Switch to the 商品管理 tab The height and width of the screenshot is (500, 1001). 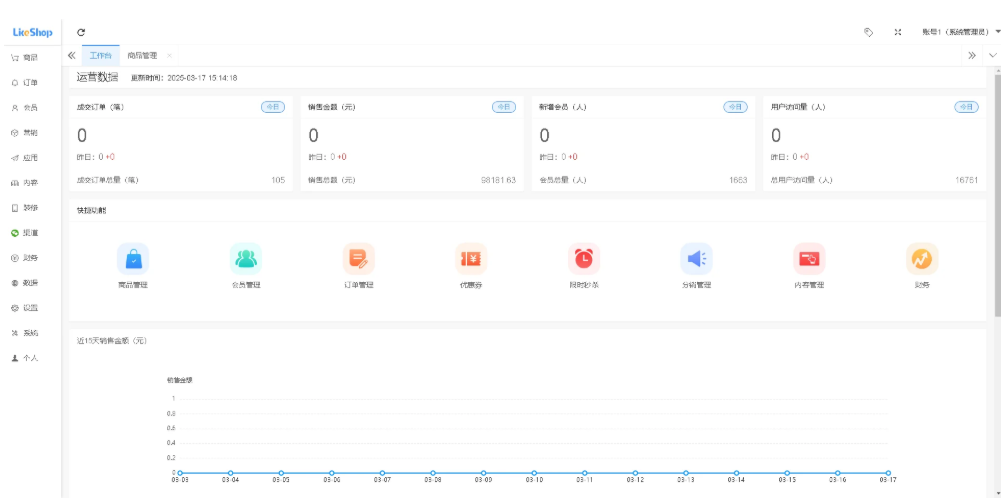pos(142,56)
